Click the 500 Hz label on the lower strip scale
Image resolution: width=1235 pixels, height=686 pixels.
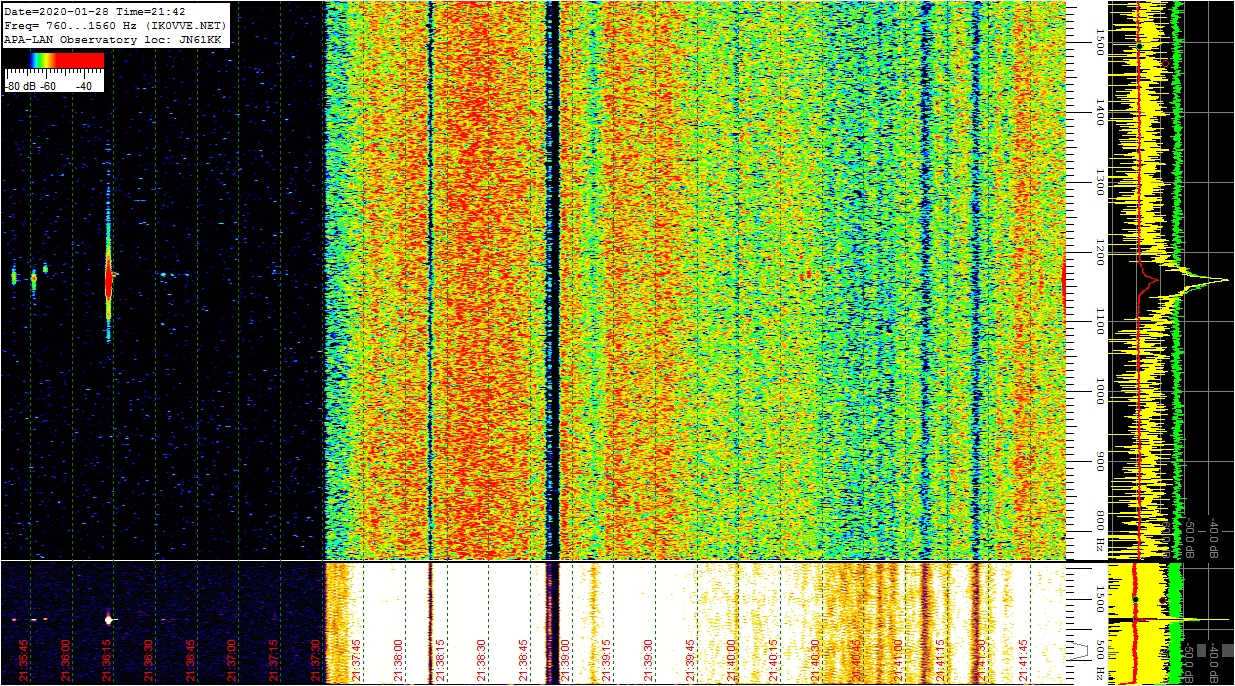tap(1099, 658)
